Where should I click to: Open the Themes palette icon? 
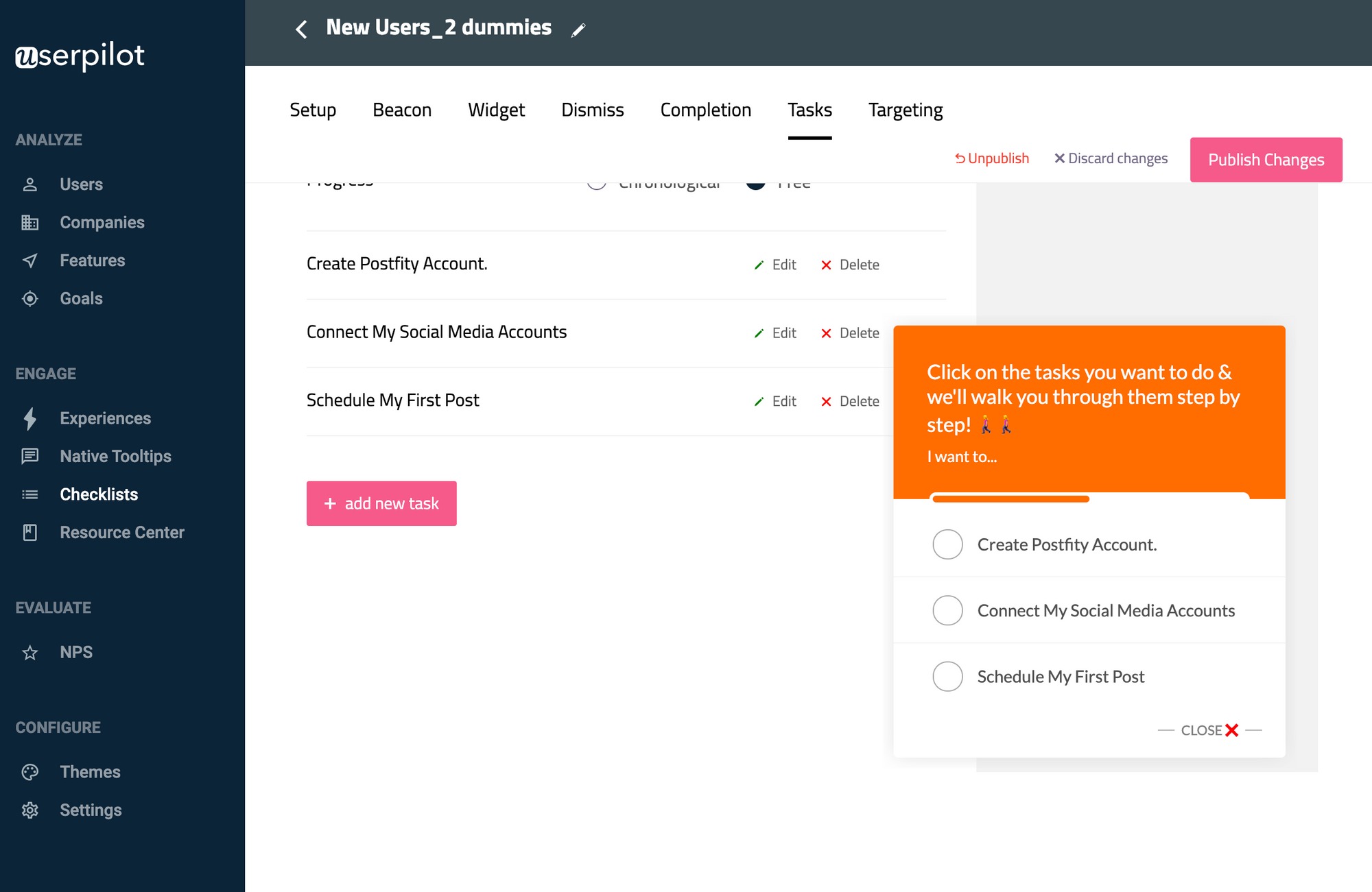point(30,771)
